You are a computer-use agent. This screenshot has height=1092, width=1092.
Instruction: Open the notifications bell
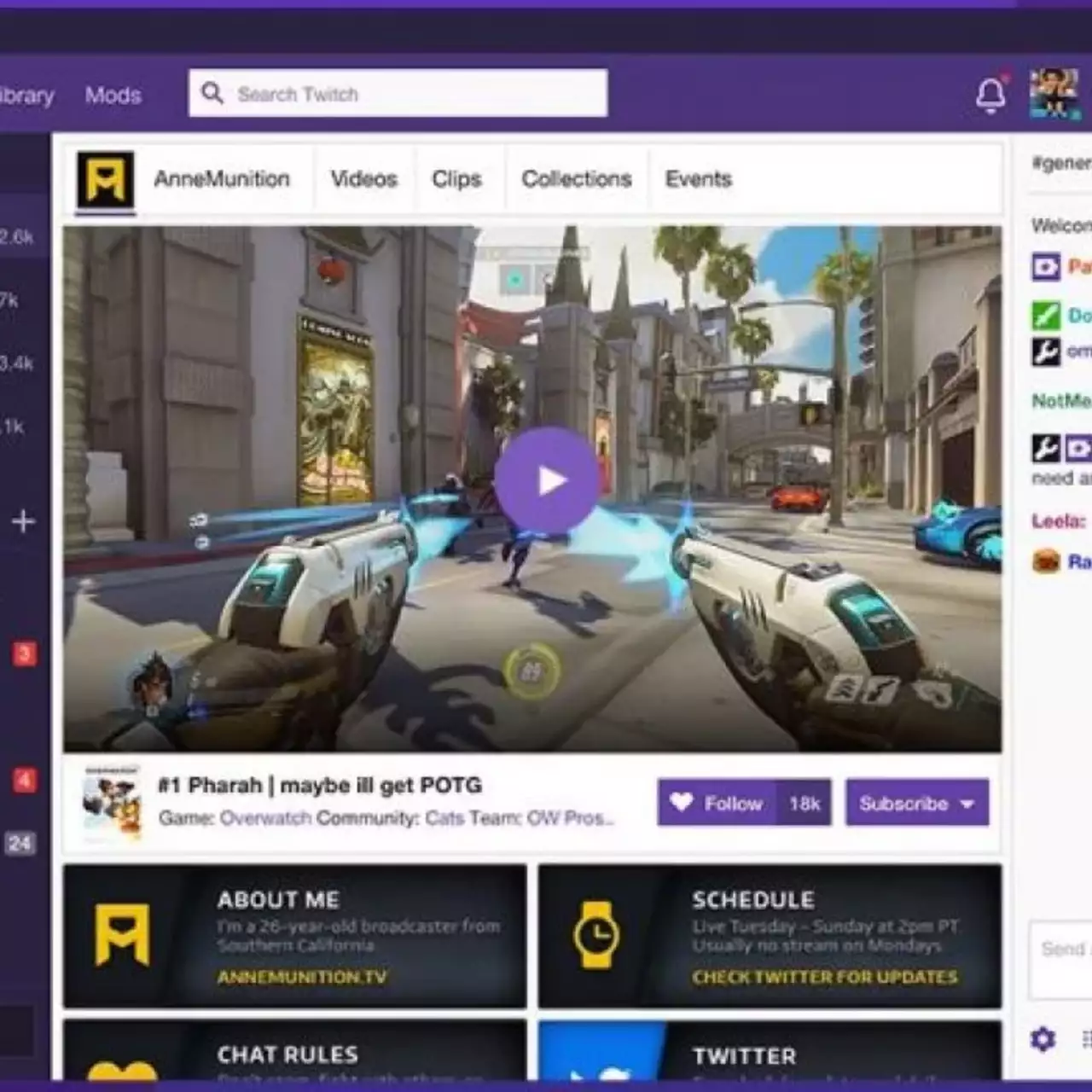tap(990, 95)
